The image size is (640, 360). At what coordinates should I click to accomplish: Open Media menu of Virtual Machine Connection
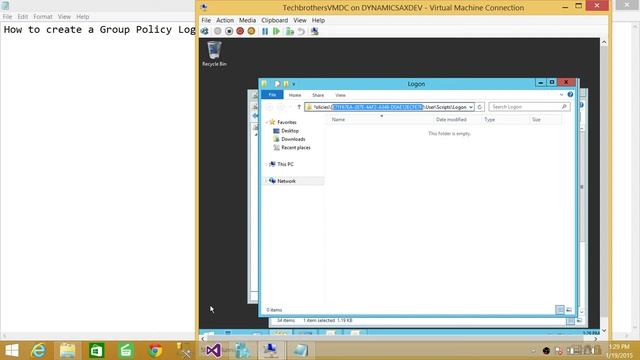tap(247, 20)
